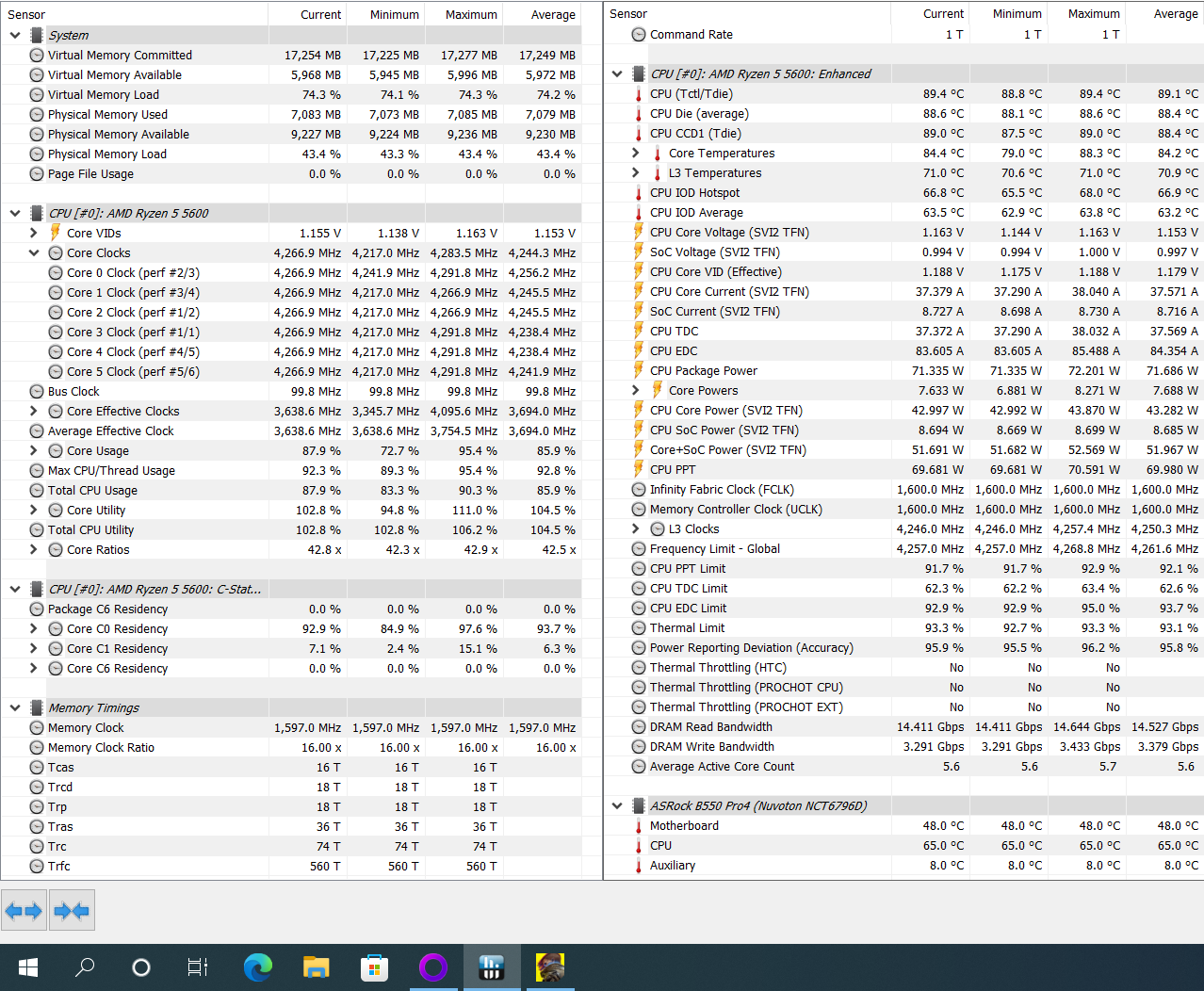The width and height of the screenshot is (1204, 991).
Task: Click the shrink layout arrows button
Action: tap(71, 911)
